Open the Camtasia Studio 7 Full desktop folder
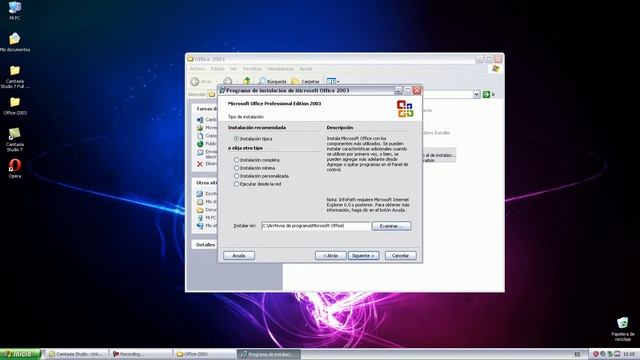640x360 pixels. click(15, 77)
